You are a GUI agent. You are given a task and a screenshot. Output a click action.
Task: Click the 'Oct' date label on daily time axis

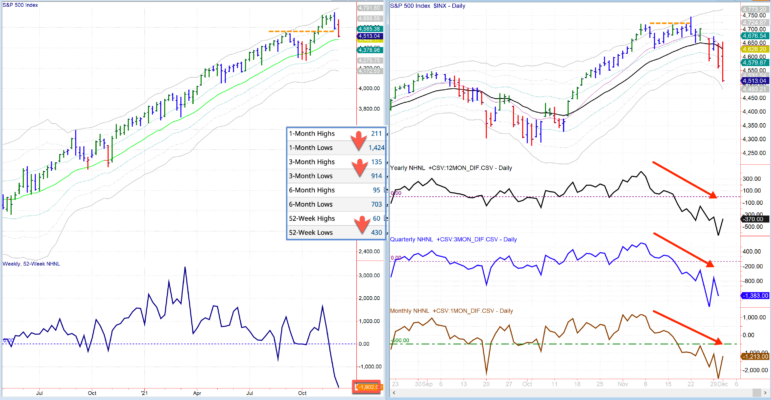point(527,384)
